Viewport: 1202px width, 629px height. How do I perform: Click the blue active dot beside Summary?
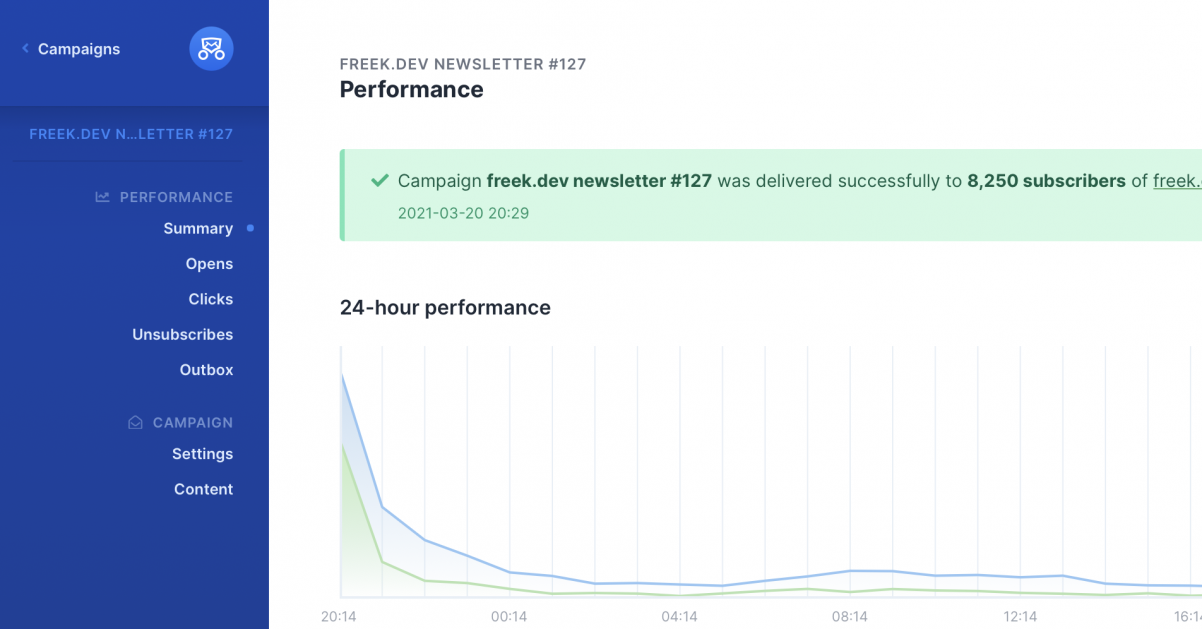(x=250, y=228)
